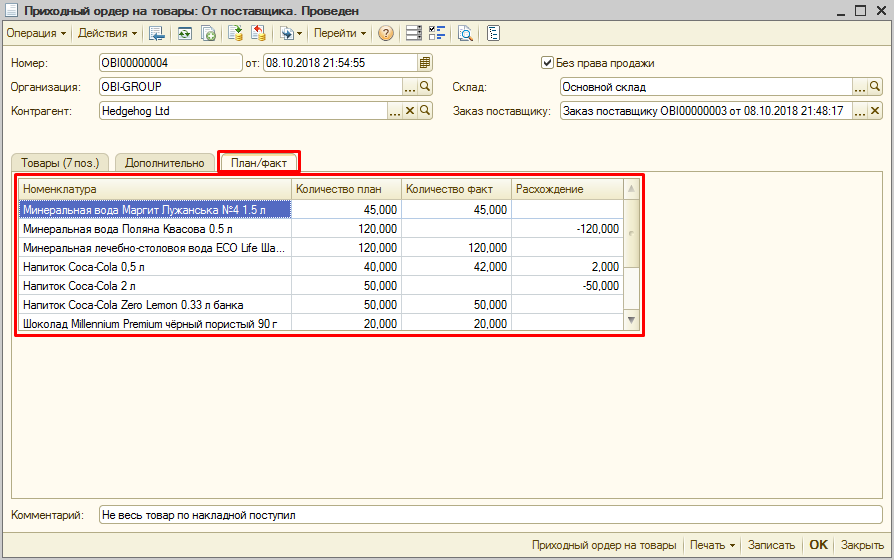Select row Минеральная вода Поляна Квасова 0.5 л
This screenshot has height=560, width=894.
click(x=321, y=229)
